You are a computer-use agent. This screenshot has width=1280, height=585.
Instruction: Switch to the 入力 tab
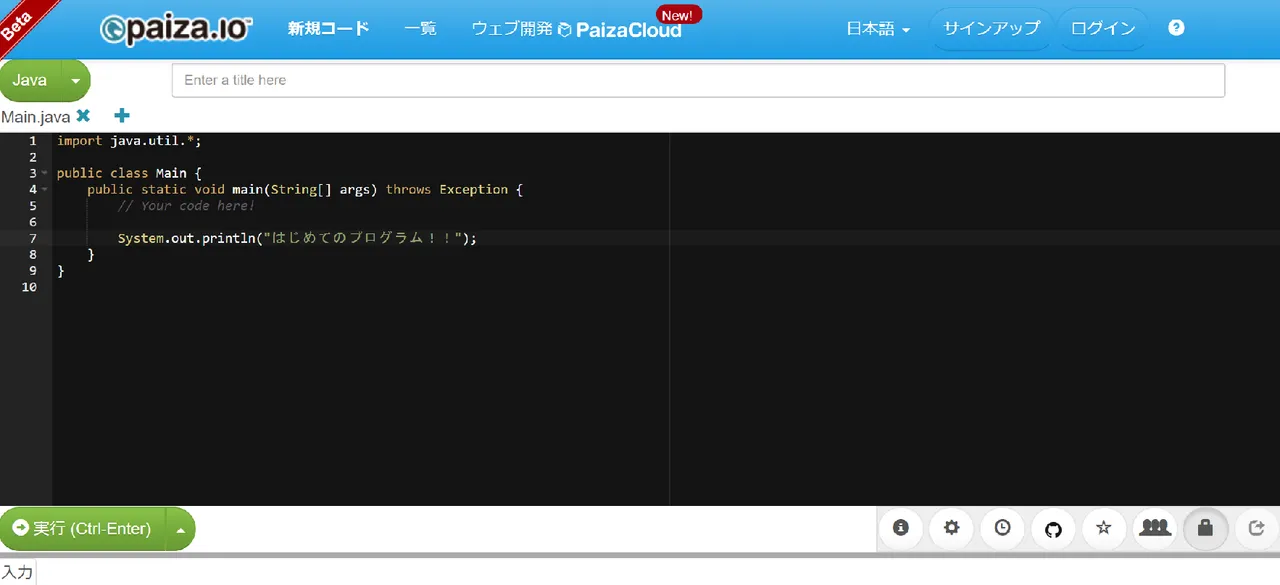(x=17, y=573)
